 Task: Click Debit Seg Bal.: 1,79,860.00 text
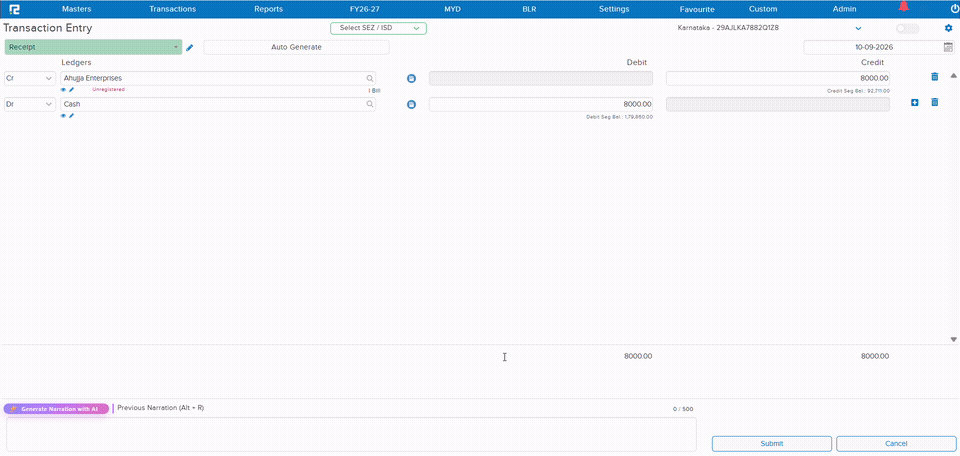pyautogui.click(x=620, y=116)
